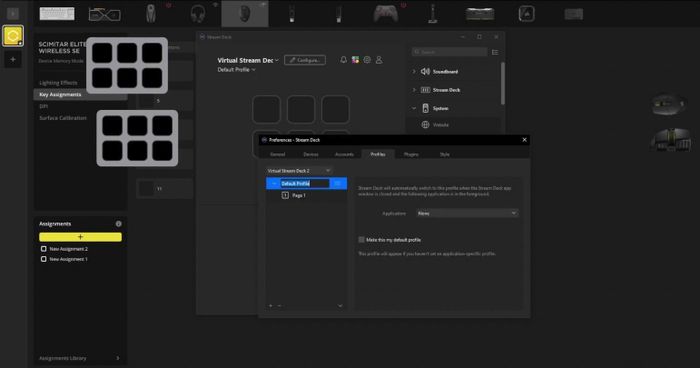Switch to the Plugins preferences tab

coord(411,154)
